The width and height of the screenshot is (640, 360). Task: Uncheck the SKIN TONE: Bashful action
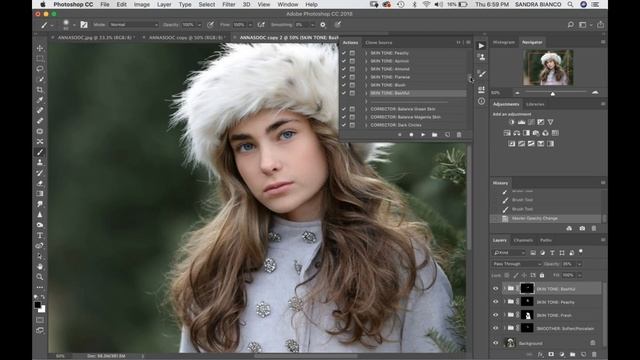click(x=344, y=93)
